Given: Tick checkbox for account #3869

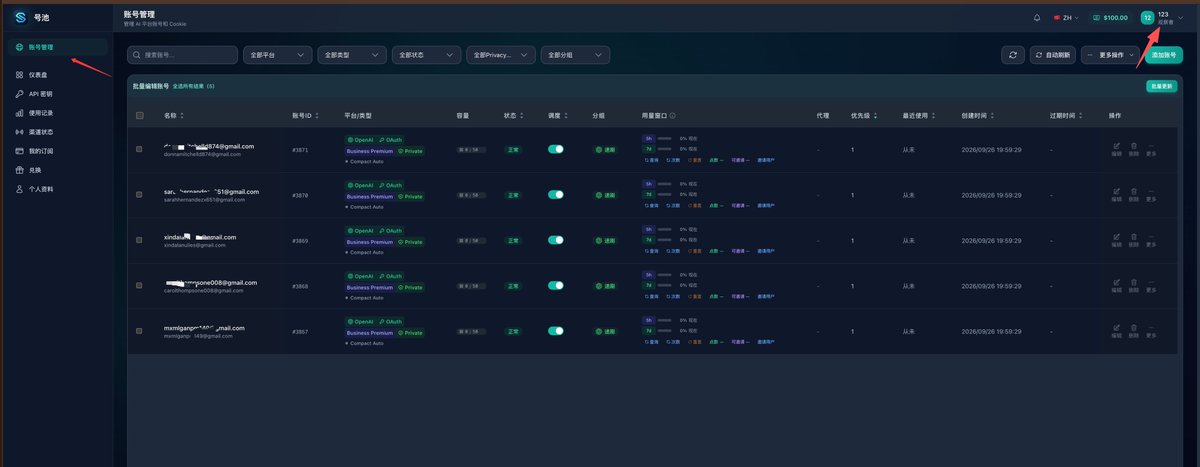Looking at the screenshot, I should tap(139, 241).
